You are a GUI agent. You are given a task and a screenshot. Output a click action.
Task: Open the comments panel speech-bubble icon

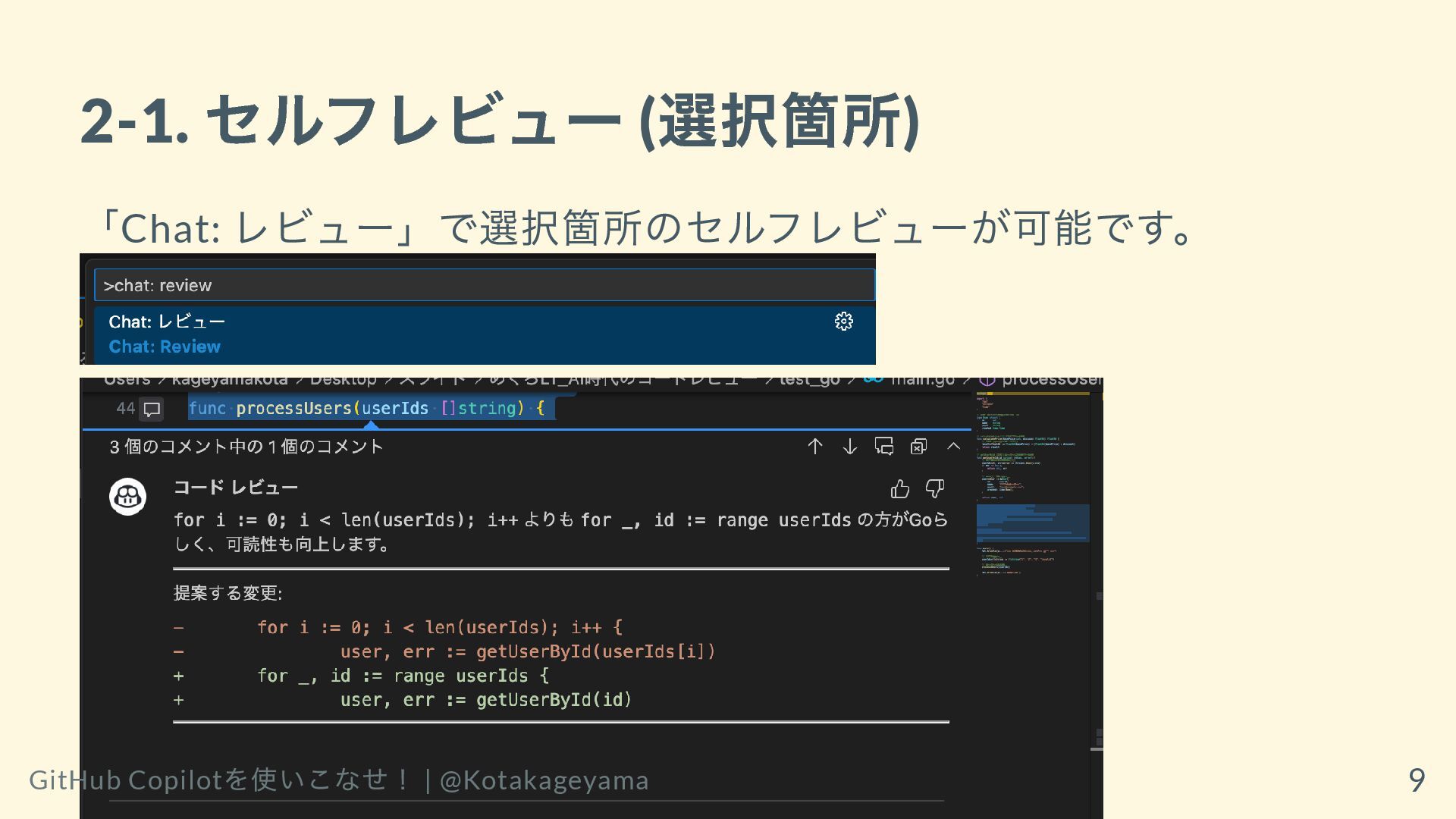click(884, 447)
